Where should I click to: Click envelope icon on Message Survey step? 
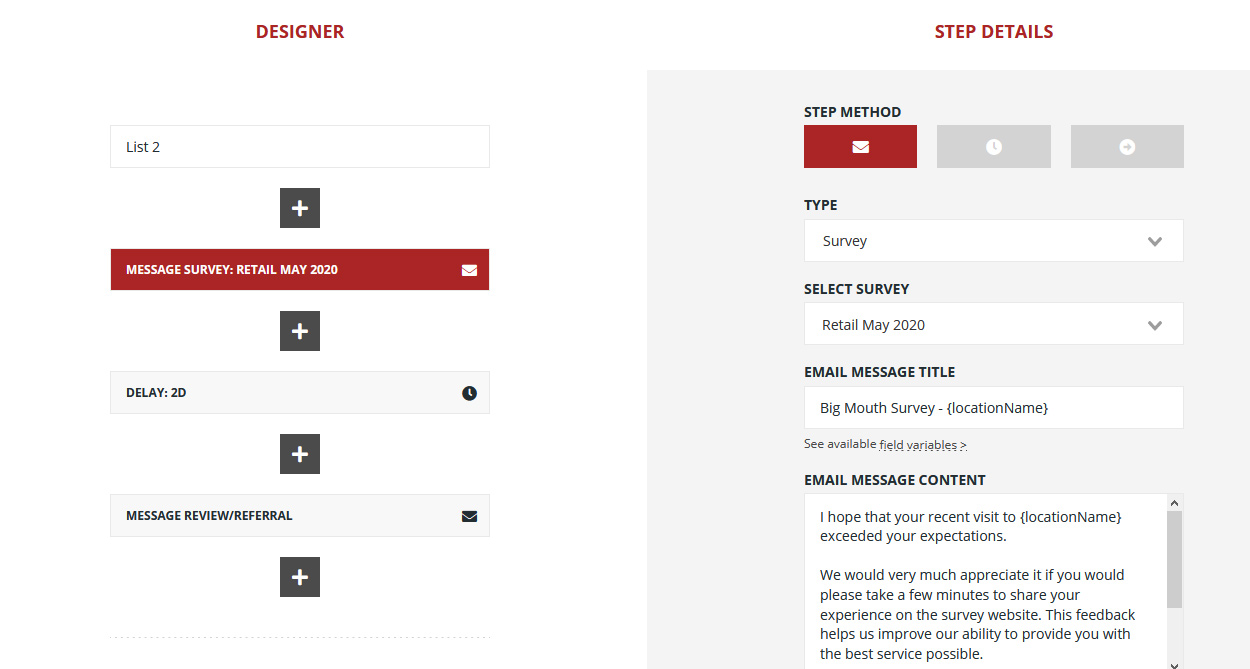pyautogui.click(x=469, y=270)
